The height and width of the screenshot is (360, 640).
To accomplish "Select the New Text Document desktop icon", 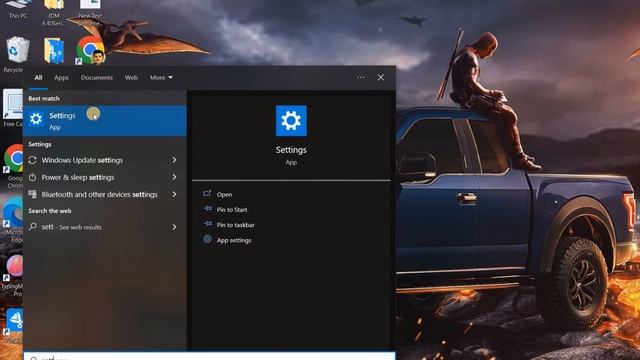I will click(x=90, y=13).
